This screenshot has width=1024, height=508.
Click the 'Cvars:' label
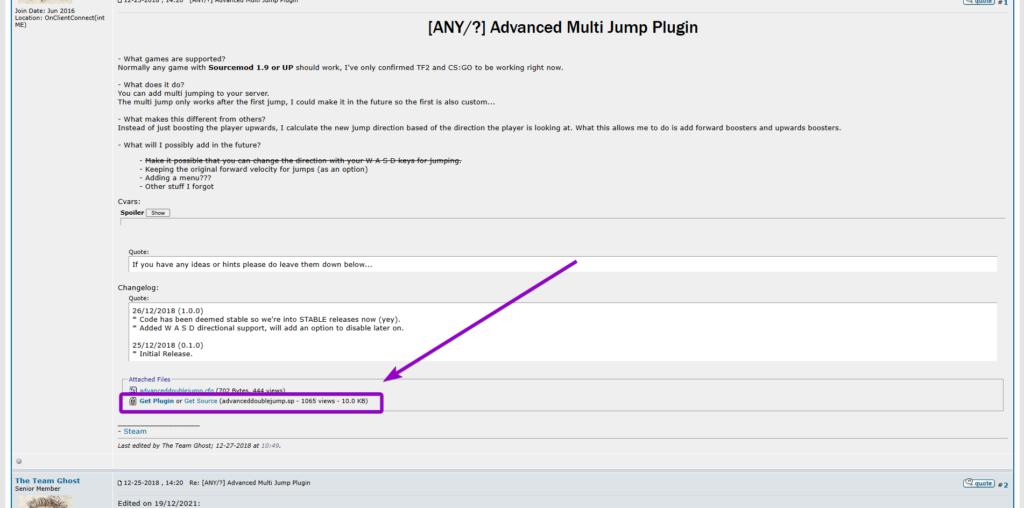click(x=129, y=202)
